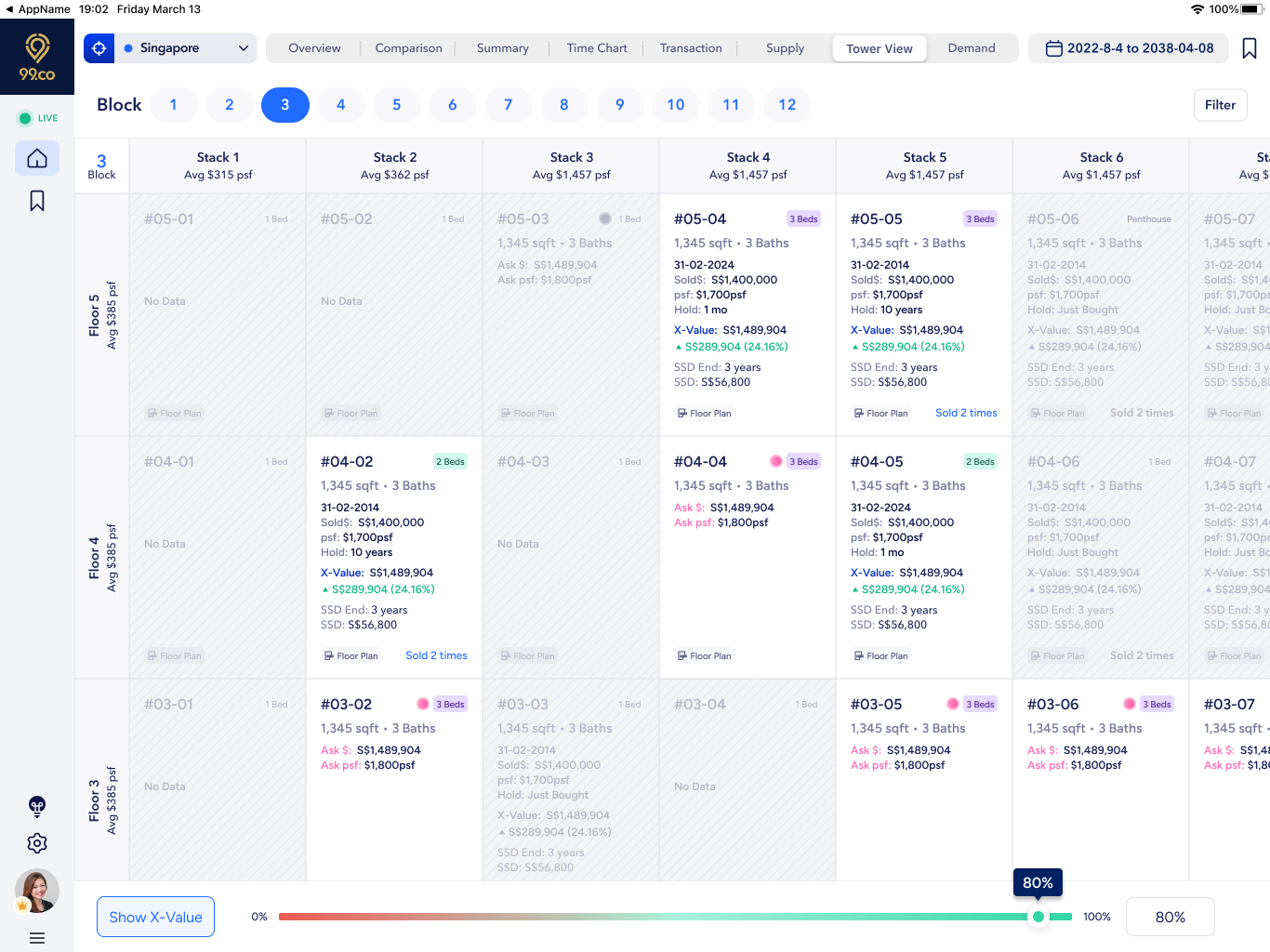Open the user profile avatar
The image size is (1270, 952).
point(37,891)
